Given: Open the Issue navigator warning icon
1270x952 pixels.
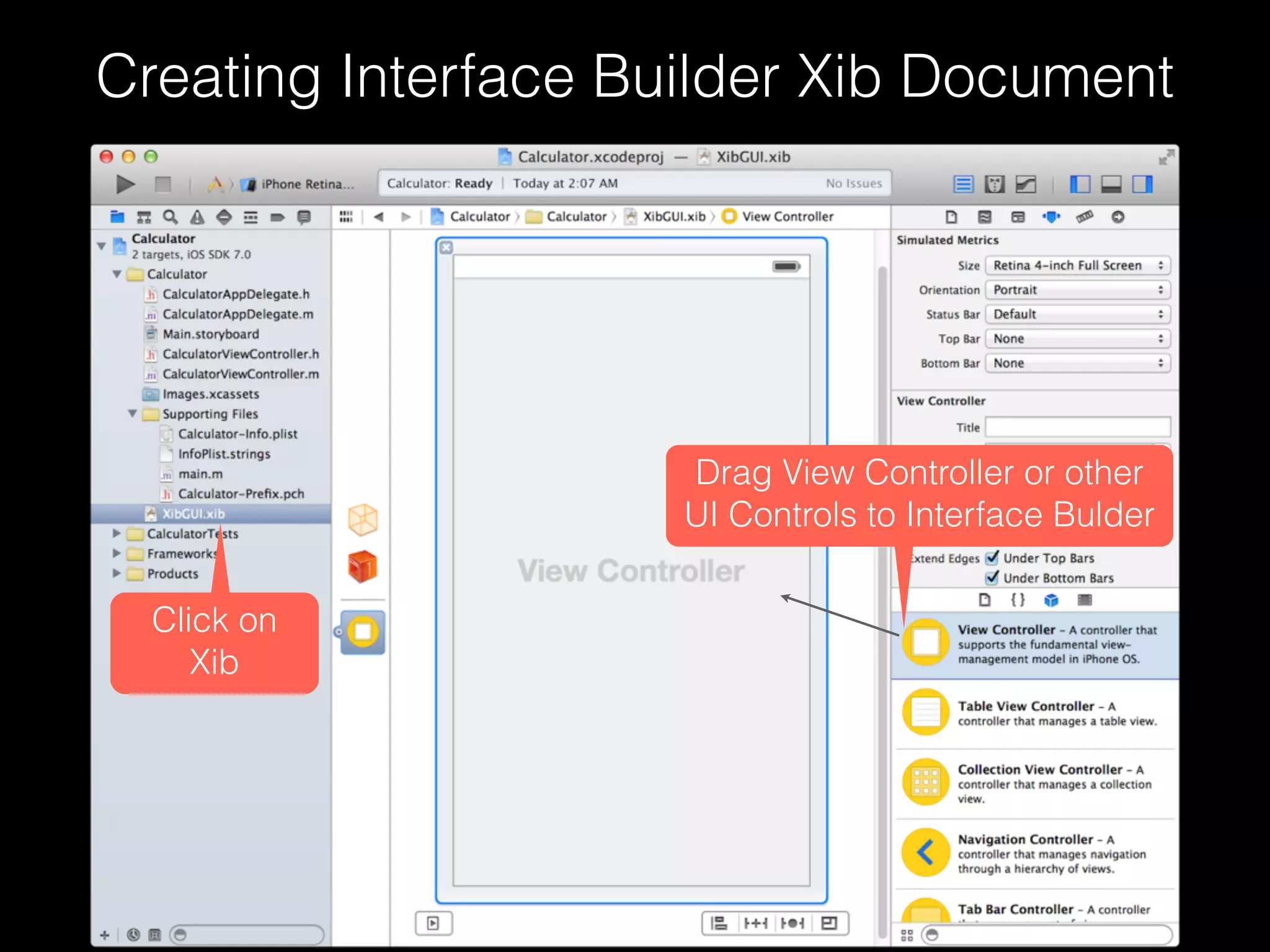Looking at the screenshot, I should click(197, 217).
